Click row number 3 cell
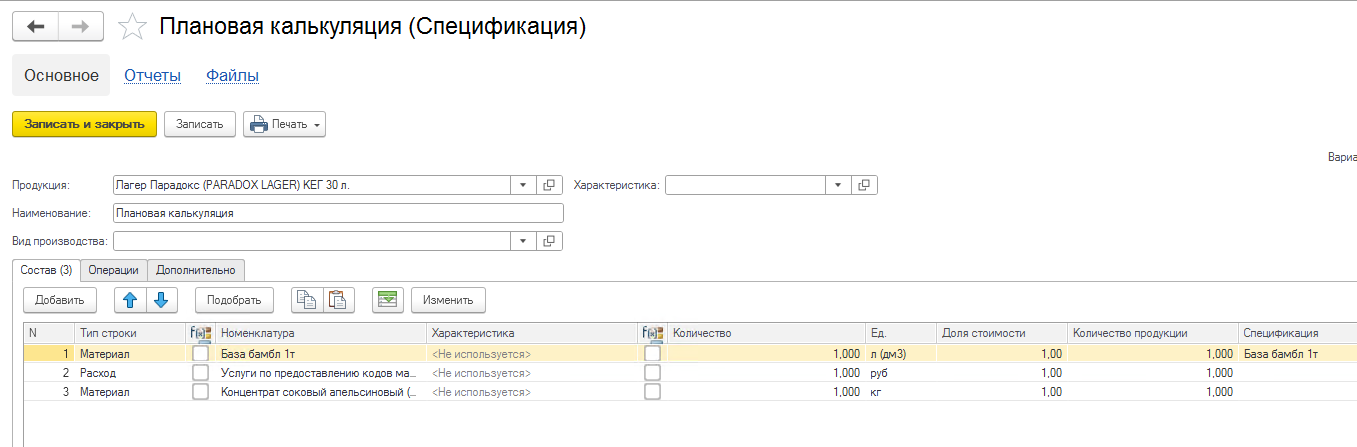This screenshot has width=1357, height=447. 48,392
